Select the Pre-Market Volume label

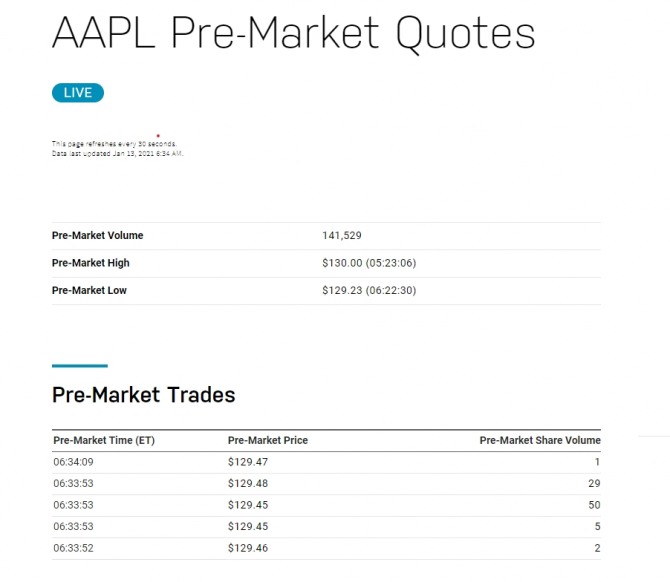[97, 236]
